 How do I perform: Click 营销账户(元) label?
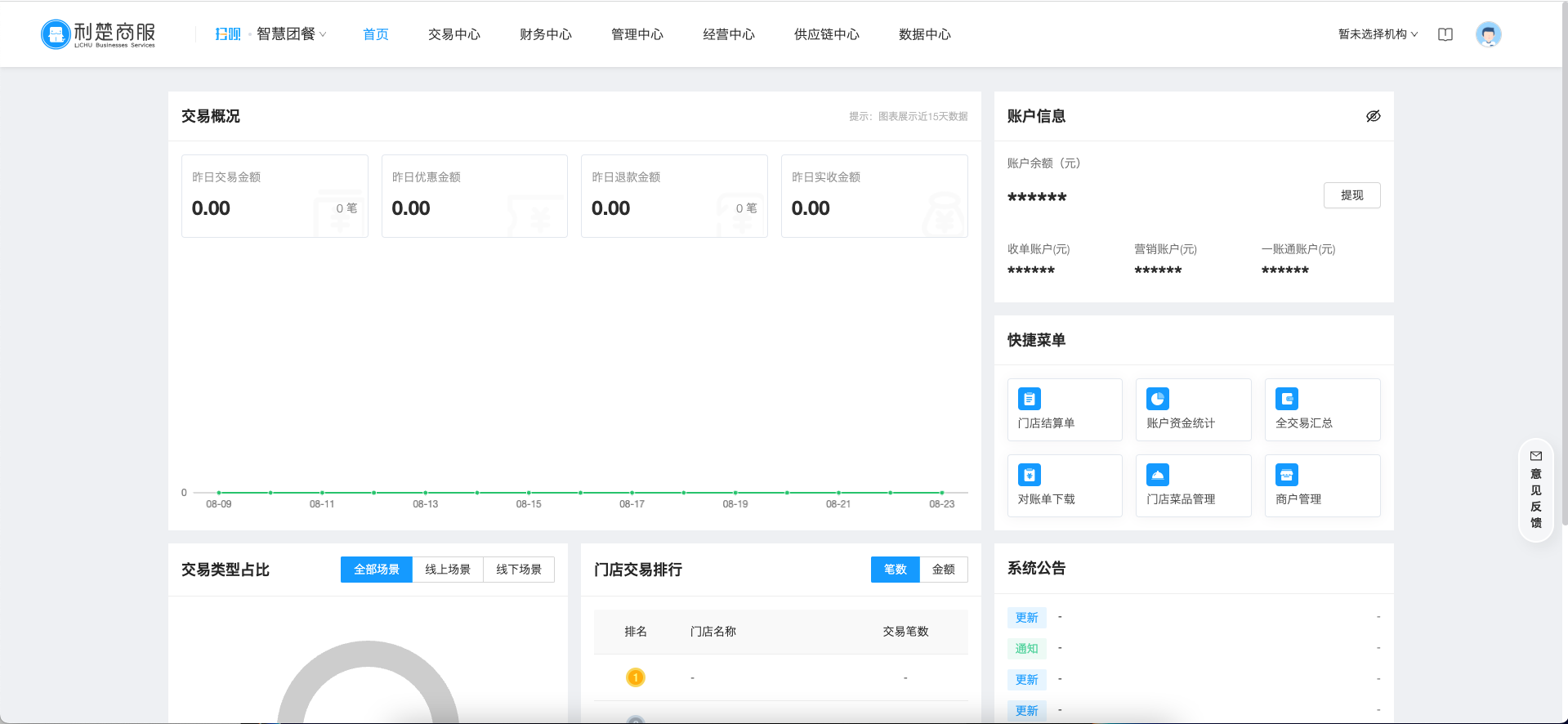point(1165,249)
